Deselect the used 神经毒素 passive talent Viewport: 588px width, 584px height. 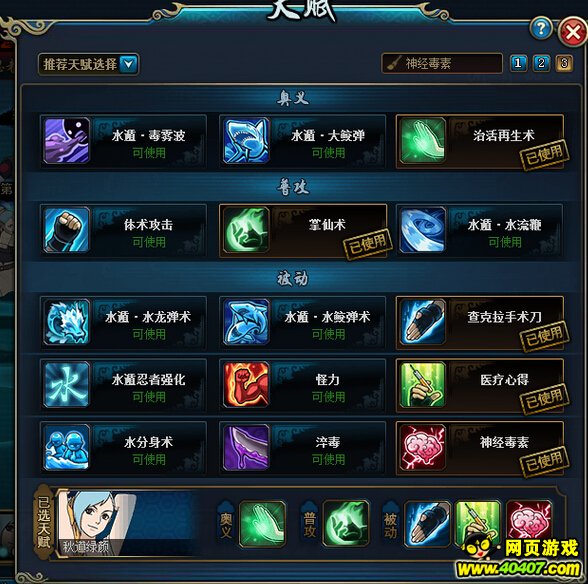pyautogui.click(x=480, y=448)
